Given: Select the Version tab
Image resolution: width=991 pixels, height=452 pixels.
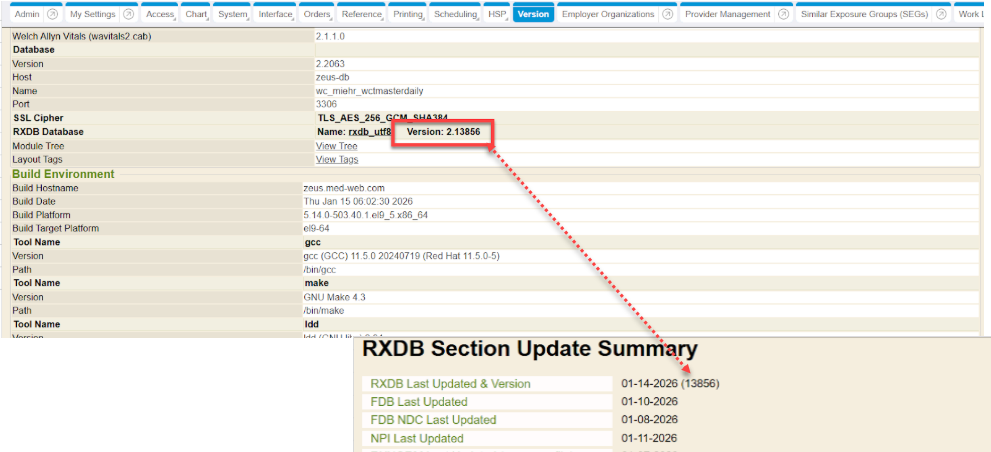Looking at the screenshot, I should (x=533, y=14).
